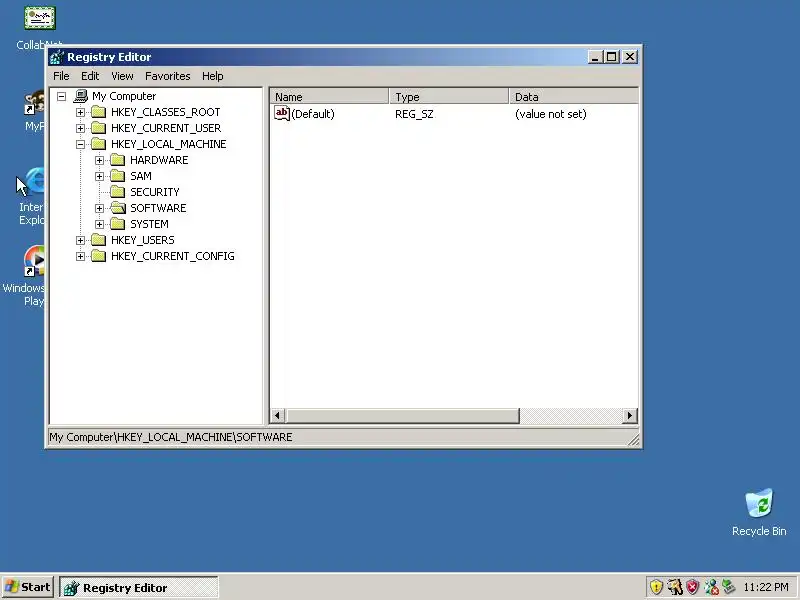The height and width of the screenshot is (600, 800).
Task: Click the Registry Editor taskbar button
Action: pos(139,587)
